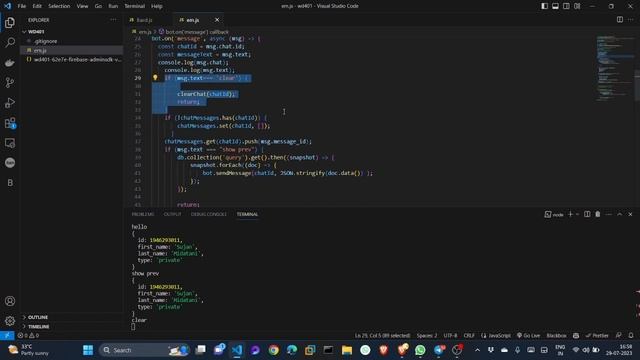This screenshot has width=640, height=360.
Task: Split the terminal panel
Action: [587, 214]
